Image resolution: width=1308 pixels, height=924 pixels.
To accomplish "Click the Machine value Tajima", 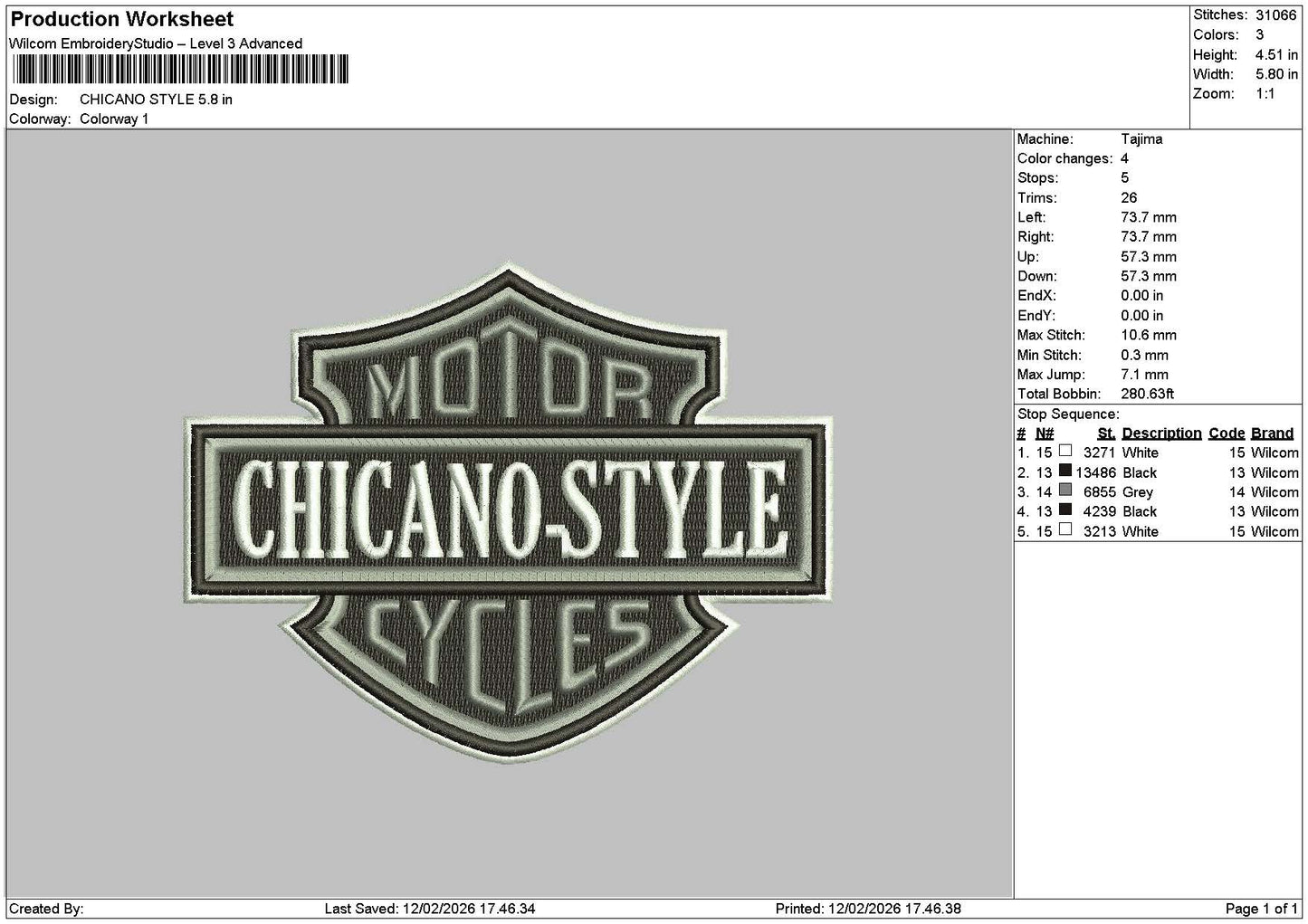I will [1141, 139].
